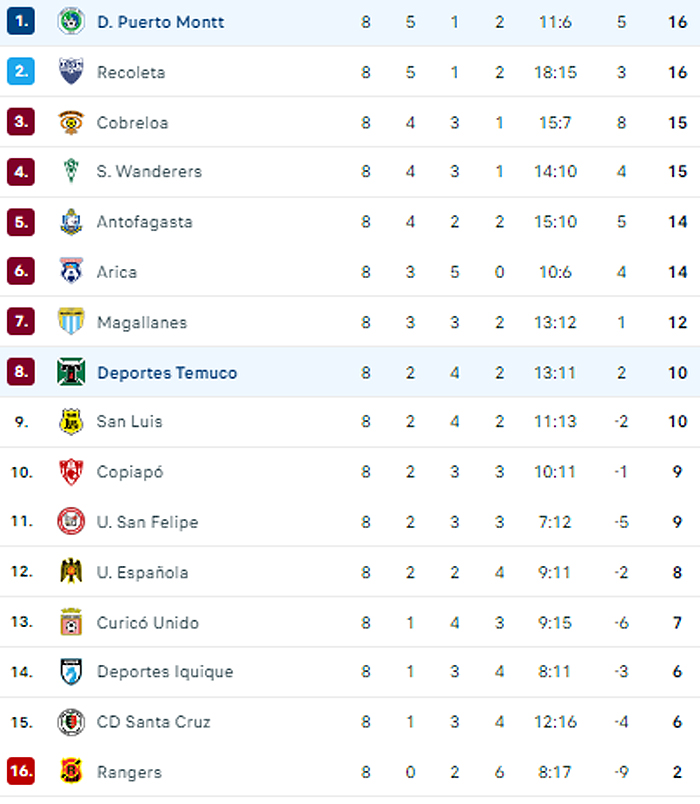Click the rank 1 blue position badge
700x804 pixels.
pos(21,22)
